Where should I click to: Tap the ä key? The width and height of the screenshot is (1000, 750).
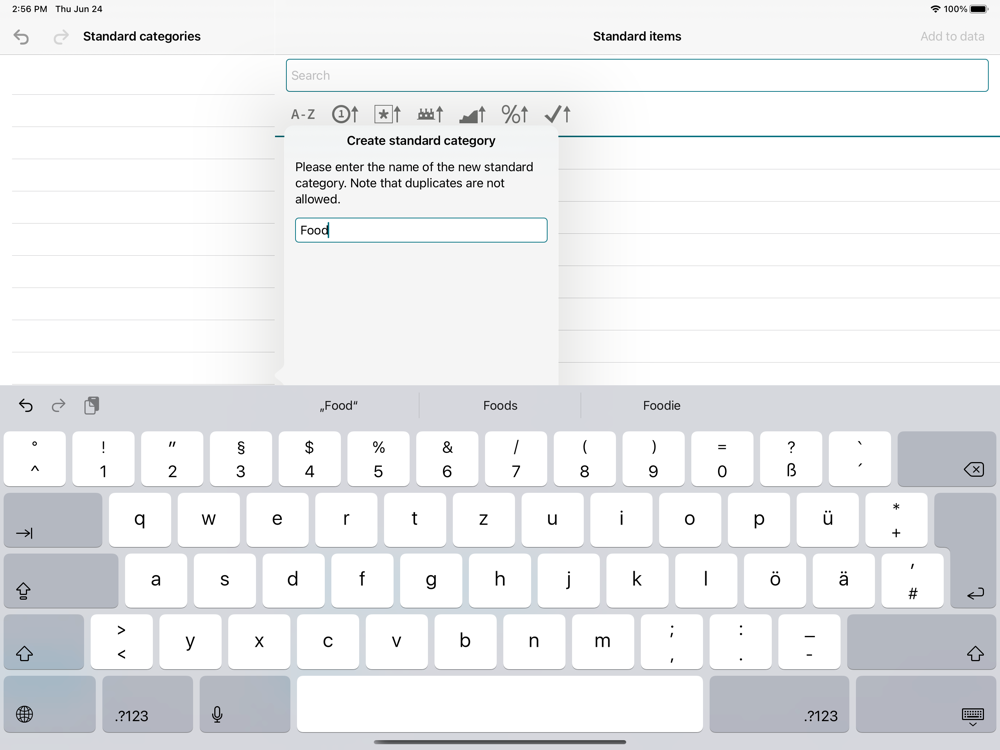click(x=844, y=580)
